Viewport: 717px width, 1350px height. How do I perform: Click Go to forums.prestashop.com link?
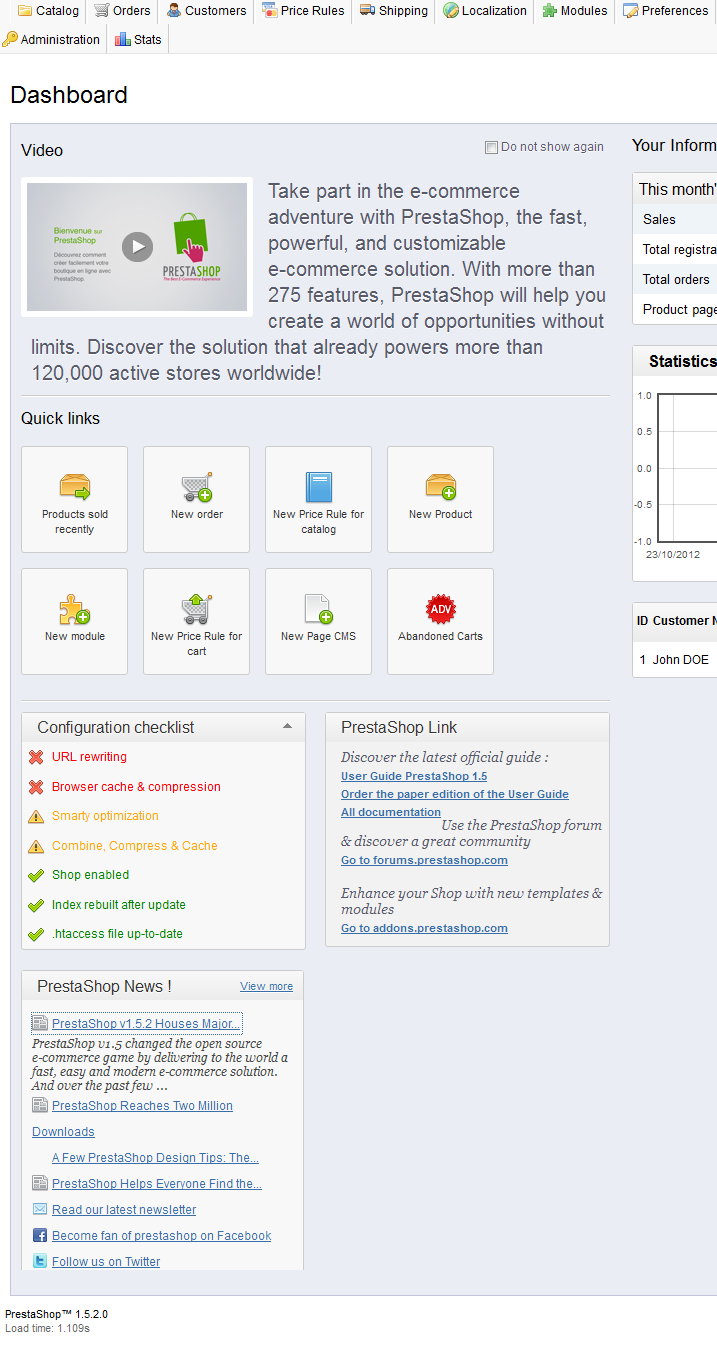click(424, 860)
